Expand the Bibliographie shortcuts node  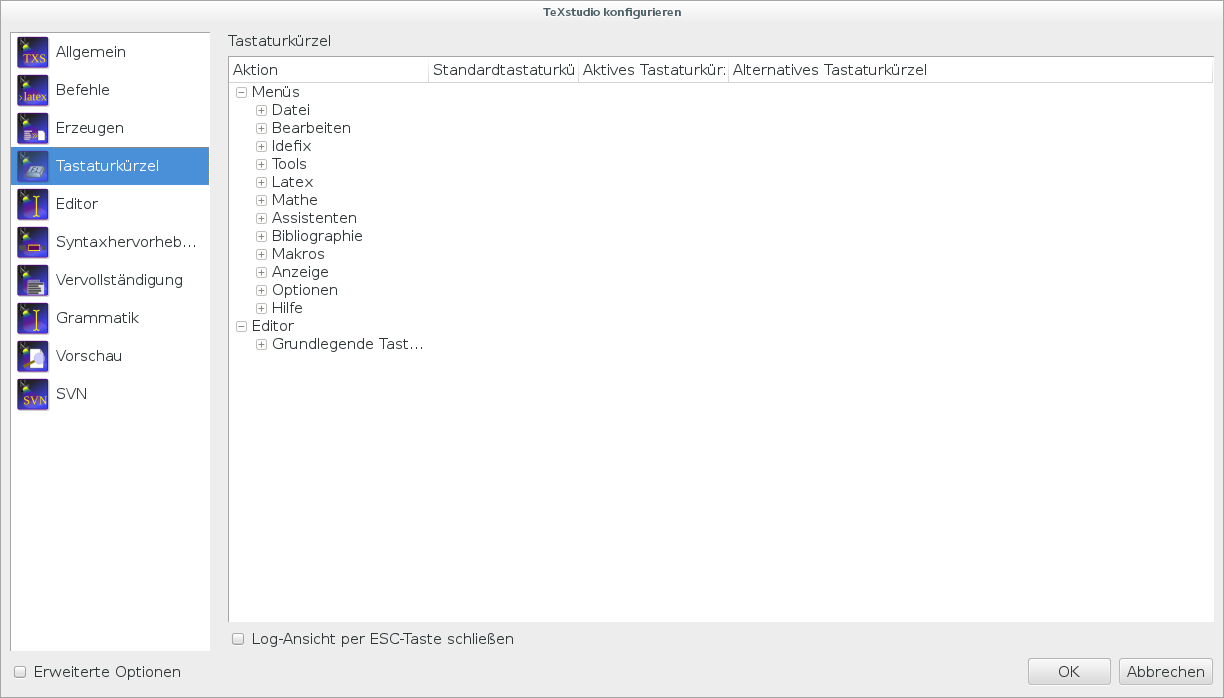click(261, 236)
